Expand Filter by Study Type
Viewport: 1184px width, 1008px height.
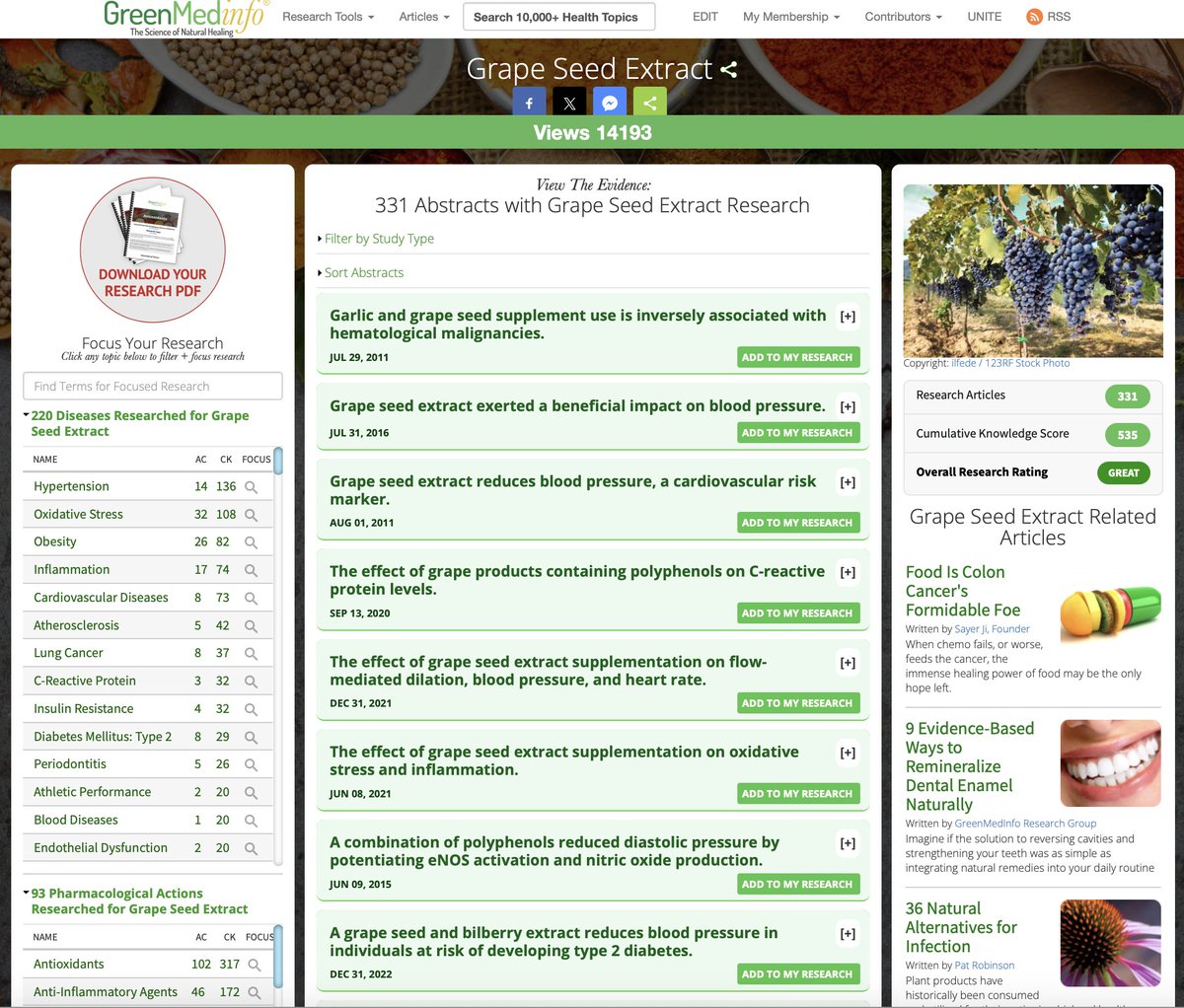[x=379, y=239]
